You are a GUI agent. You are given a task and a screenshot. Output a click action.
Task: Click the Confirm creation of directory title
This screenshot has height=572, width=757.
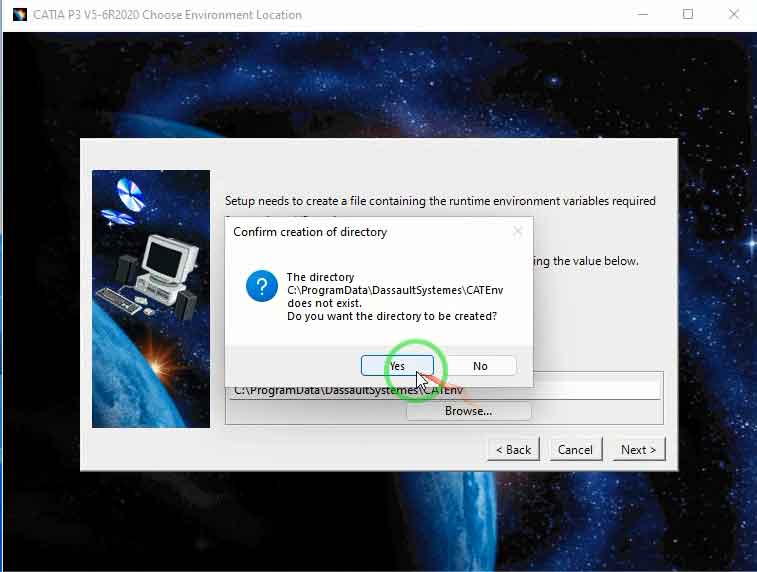[x=310, y=232]
